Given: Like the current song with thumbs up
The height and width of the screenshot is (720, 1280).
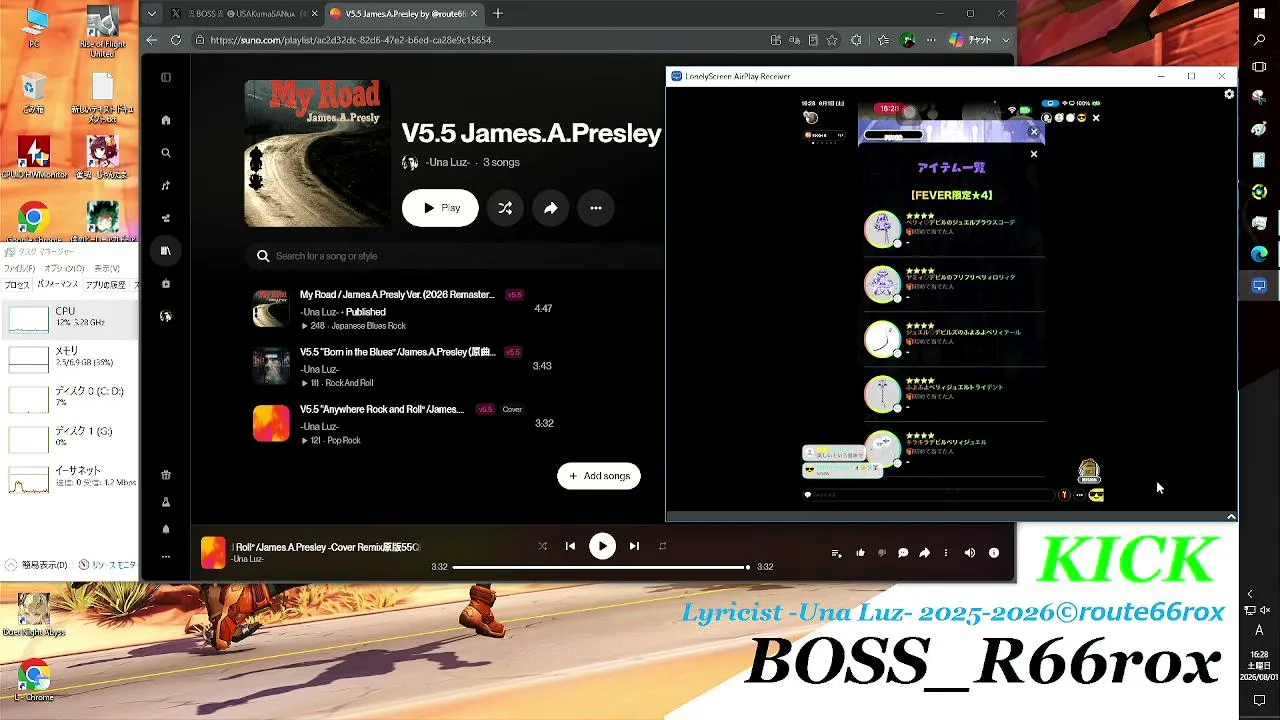Looking at the screenshot, I should coord(860,553).
